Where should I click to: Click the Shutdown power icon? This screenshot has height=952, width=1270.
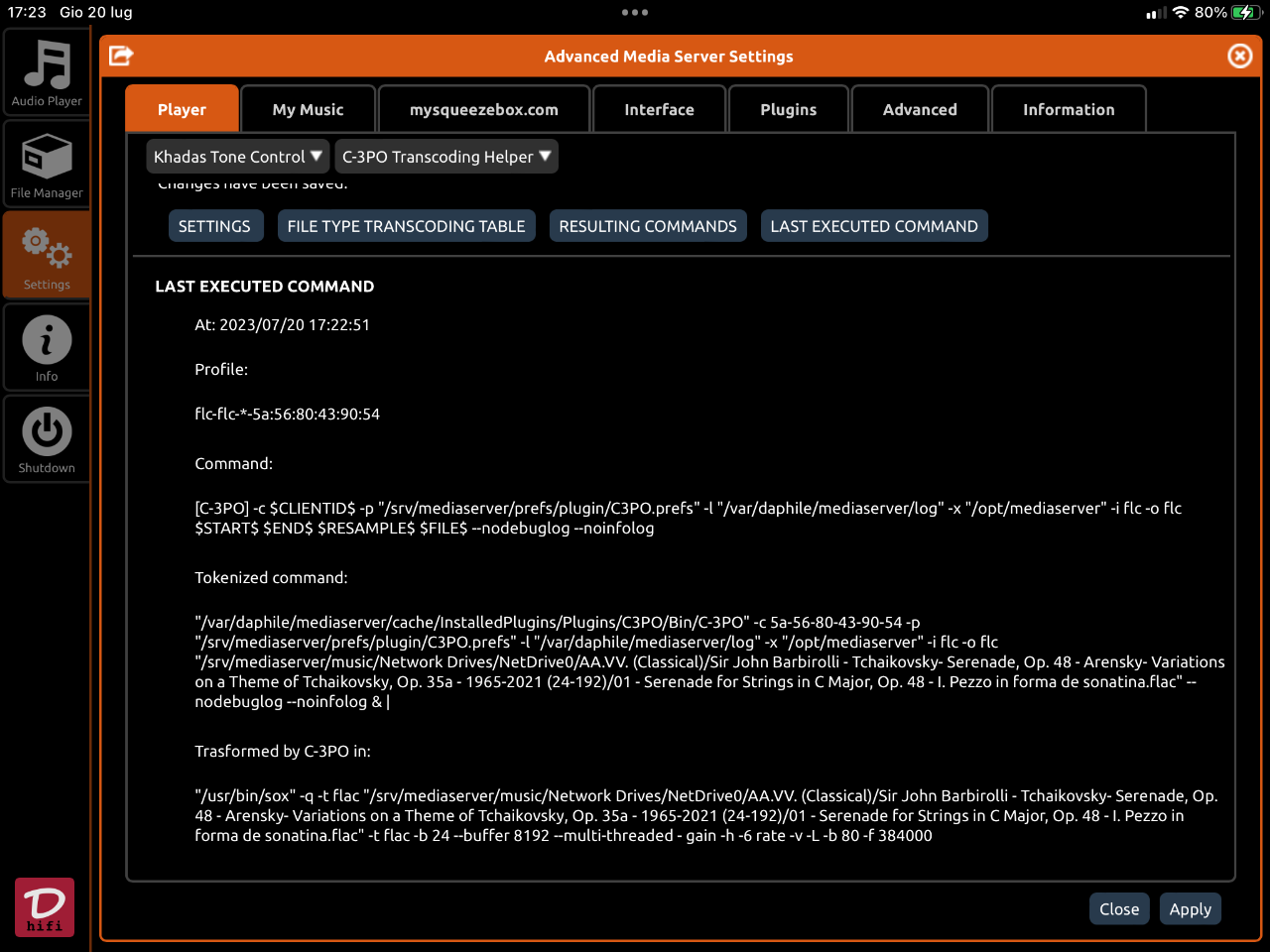[x=47, y=439]
